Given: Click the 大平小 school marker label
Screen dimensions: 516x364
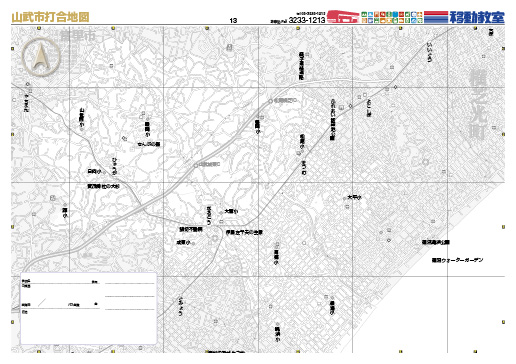Looking at the screenshot, I should point(355,197).
